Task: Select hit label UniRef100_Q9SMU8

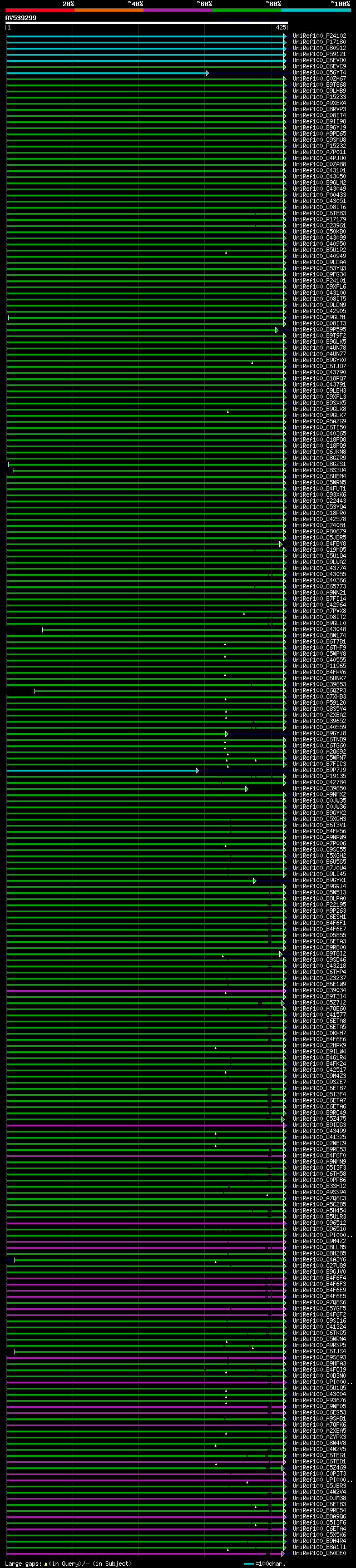Action: click(319, 140)
